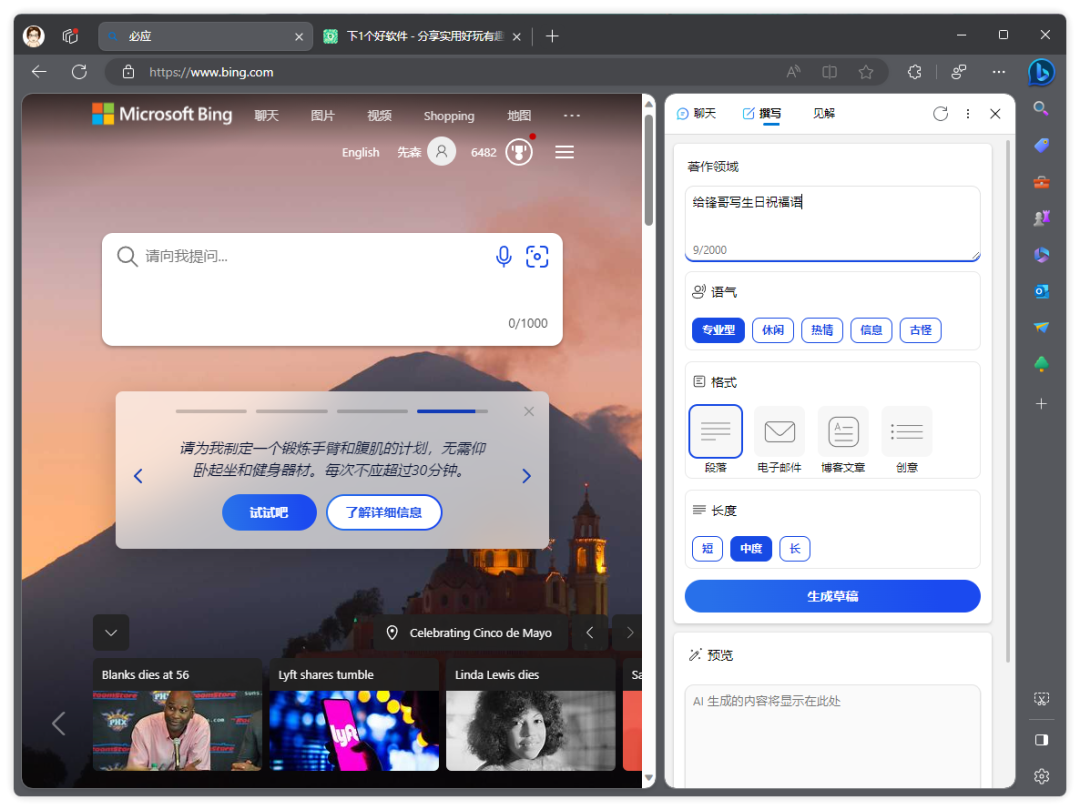Set length to 长
The height and width of the screenshot is (810, 1080).
point(795,548)
